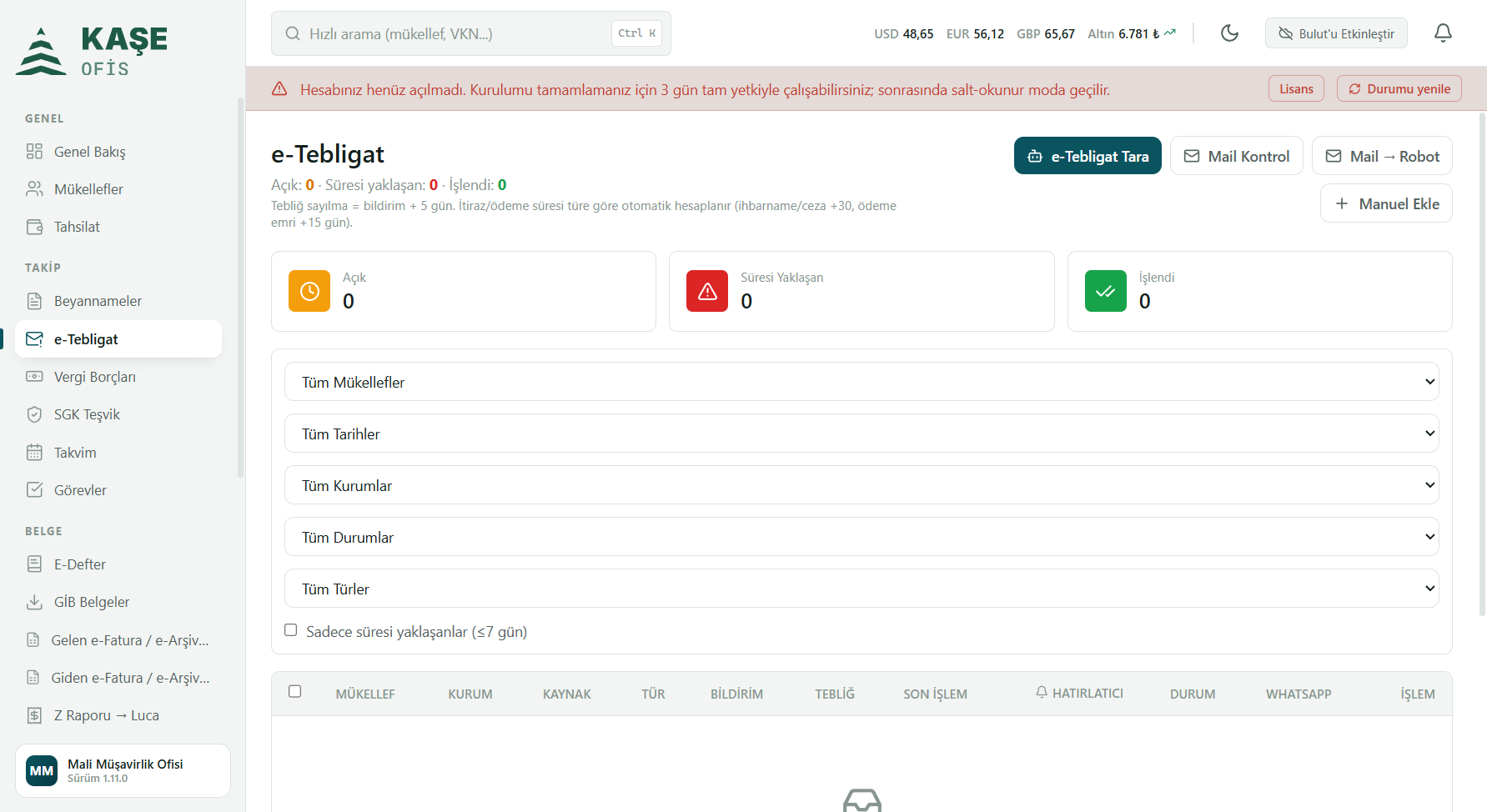
Task: Click the e-Tebligat Tara button
Action: (1088, 156)
